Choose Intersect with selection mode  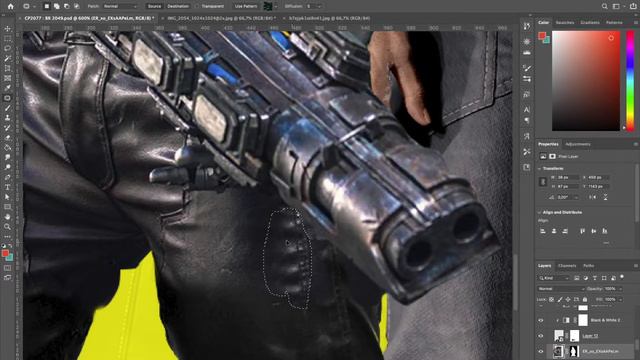(x=76, y=6)
